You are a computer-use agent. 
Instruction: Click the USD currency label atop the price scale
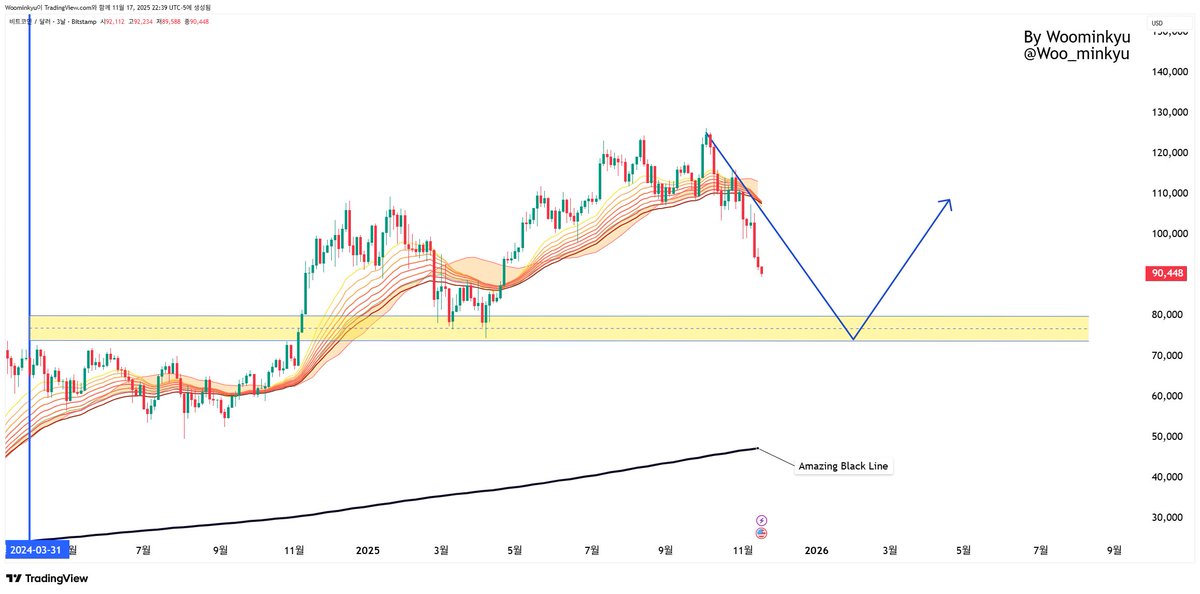(x=1159, y=22)
